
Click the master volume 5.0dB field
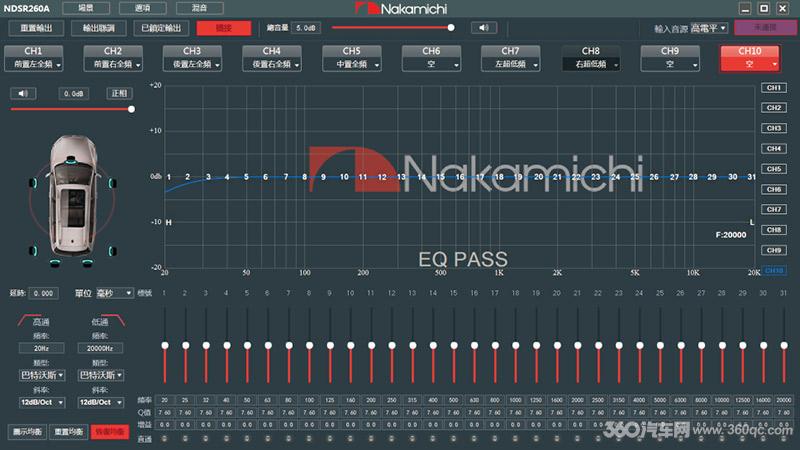[306, 28]
